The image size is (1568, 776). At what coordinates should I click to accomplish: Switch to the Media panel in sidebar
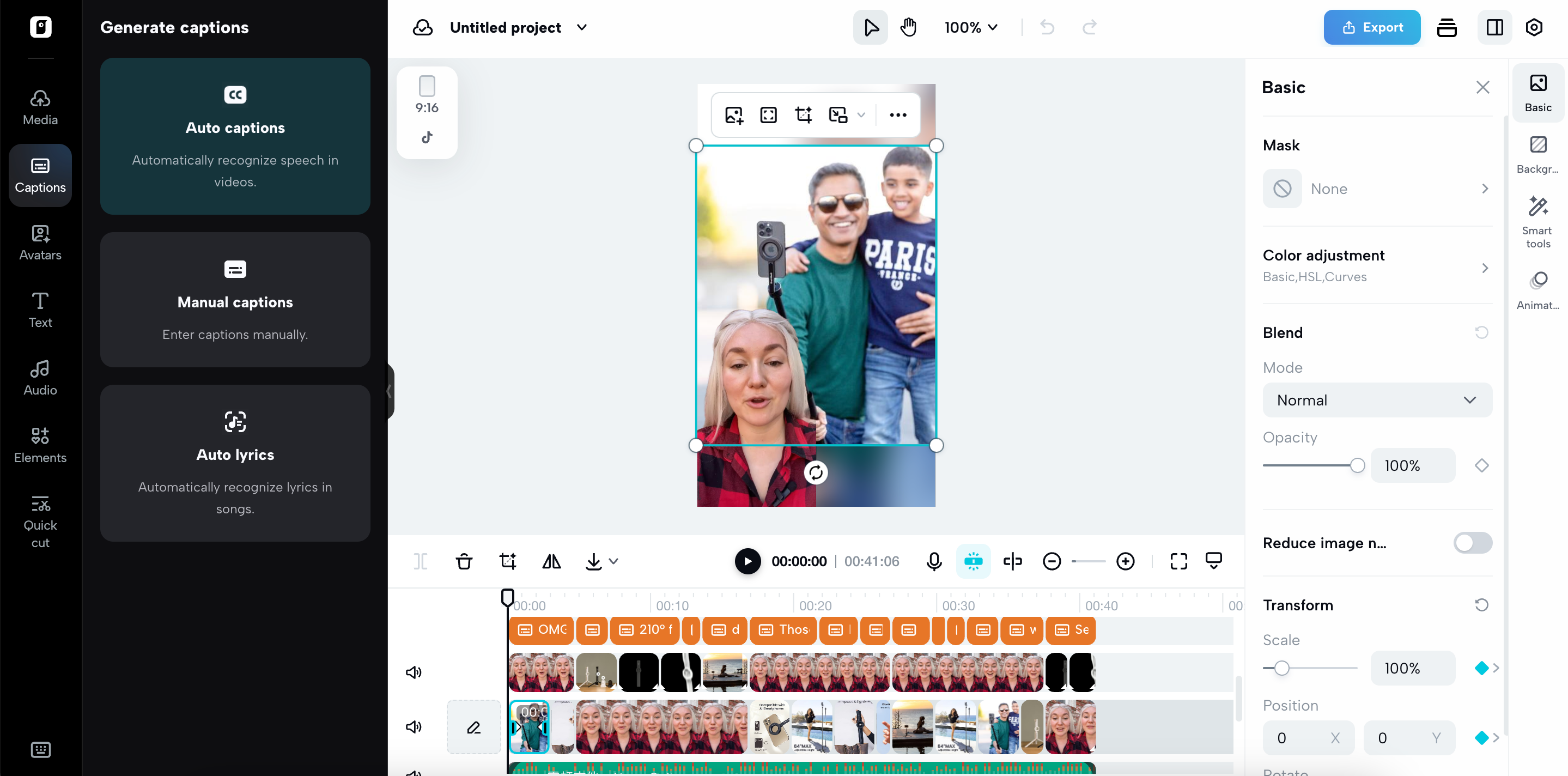point(40,106)
